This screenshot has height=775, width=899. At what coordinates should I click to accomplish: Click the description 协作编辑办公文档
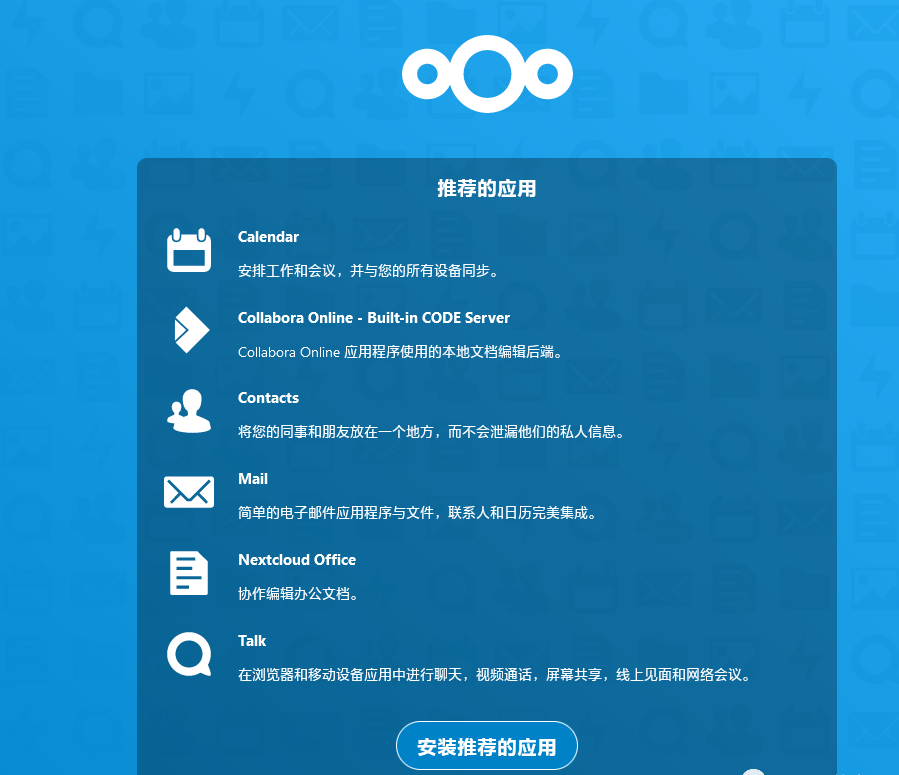[299, 593]
